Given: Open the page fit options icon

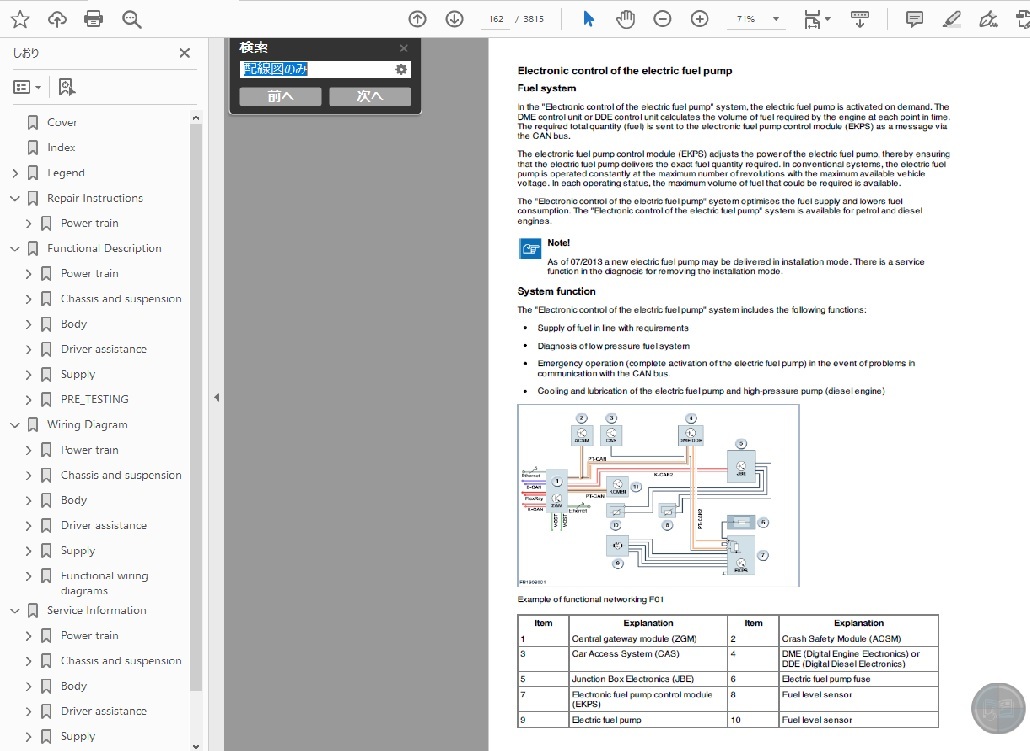Looking at the screenshot, I should [x=817, y=20].
